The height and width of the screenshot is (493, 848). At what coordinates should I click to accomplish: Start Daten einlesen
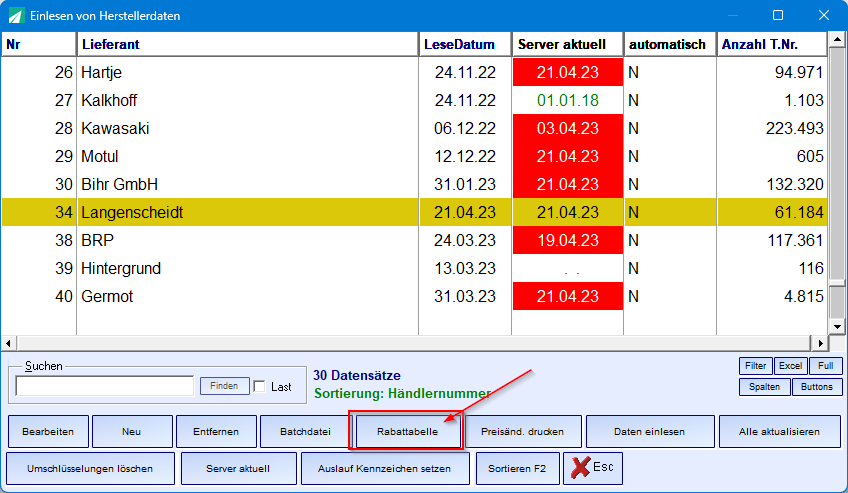coord(650,431)
